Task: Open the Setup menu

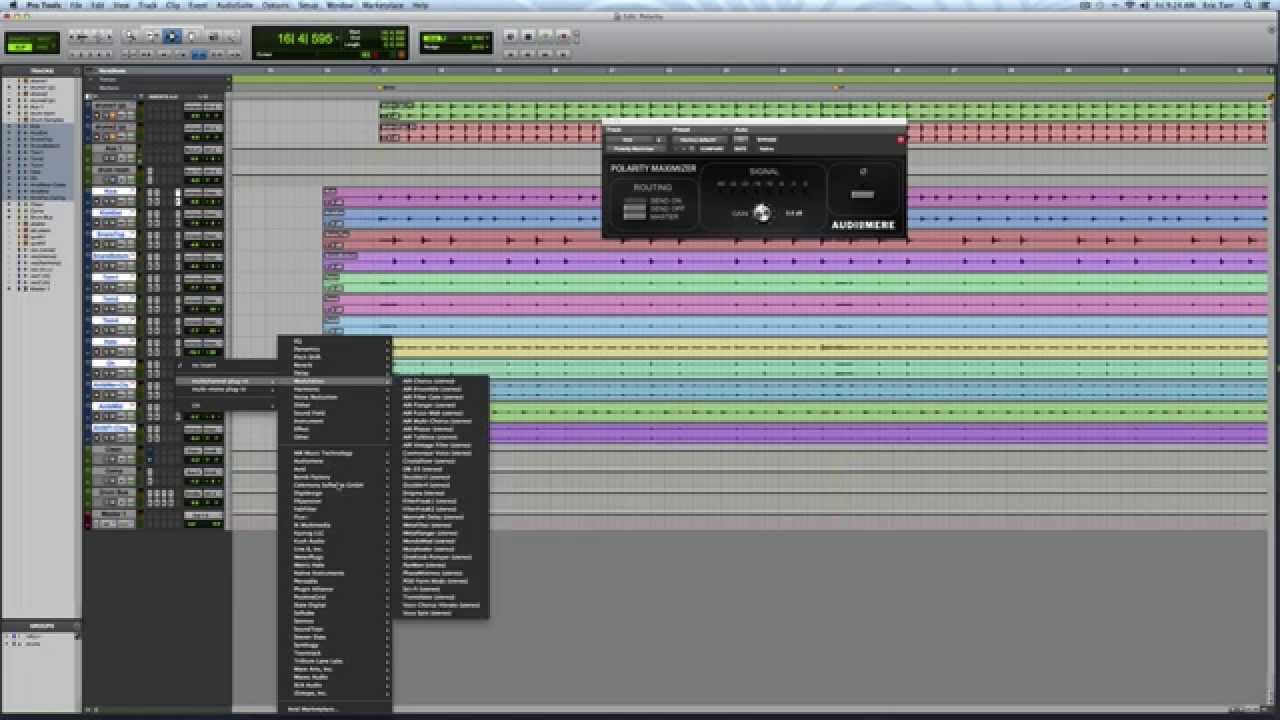Action: coord(308,5)
